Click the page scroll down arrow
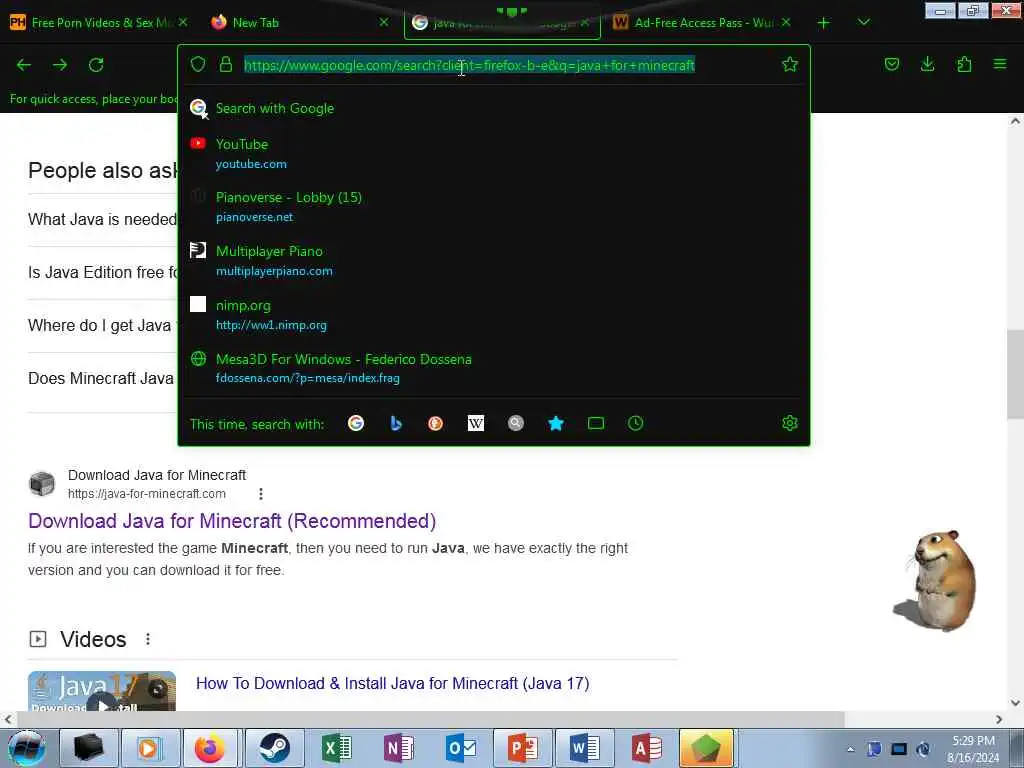1024x768 pixels. 1015,703
